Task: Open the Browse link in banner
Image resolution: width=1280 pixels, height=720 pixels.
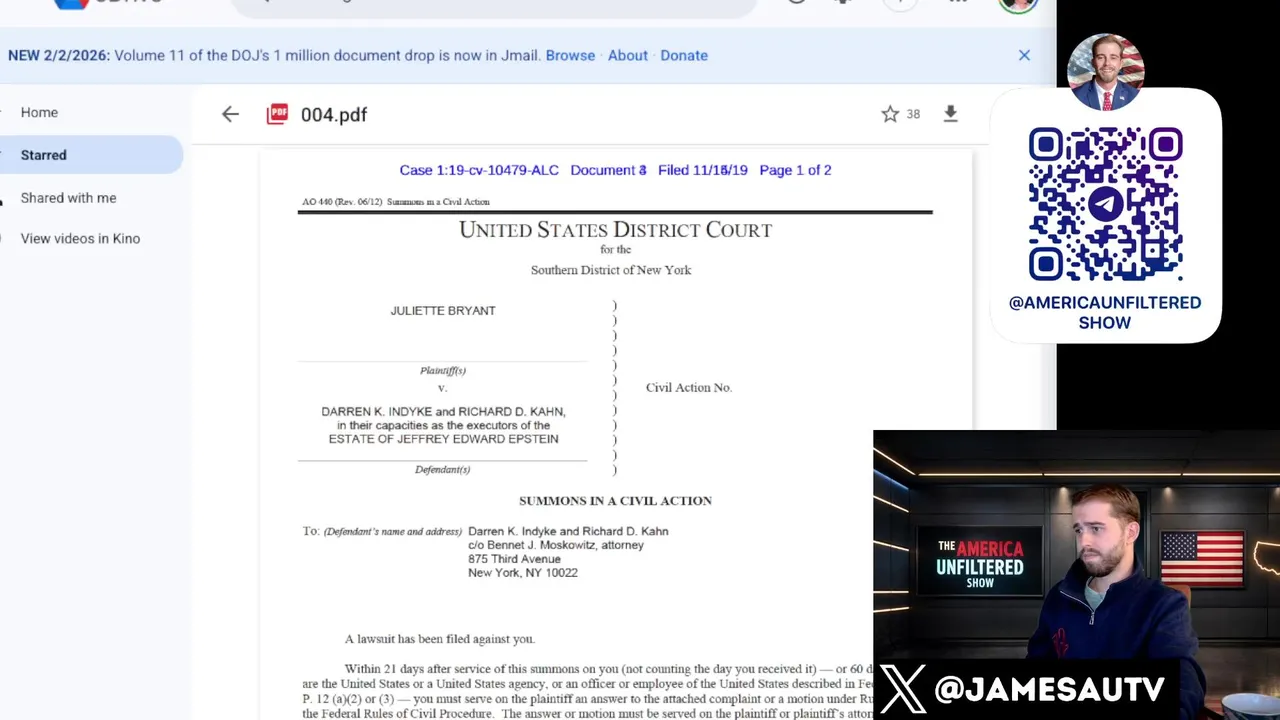Action: pos(570,55)
